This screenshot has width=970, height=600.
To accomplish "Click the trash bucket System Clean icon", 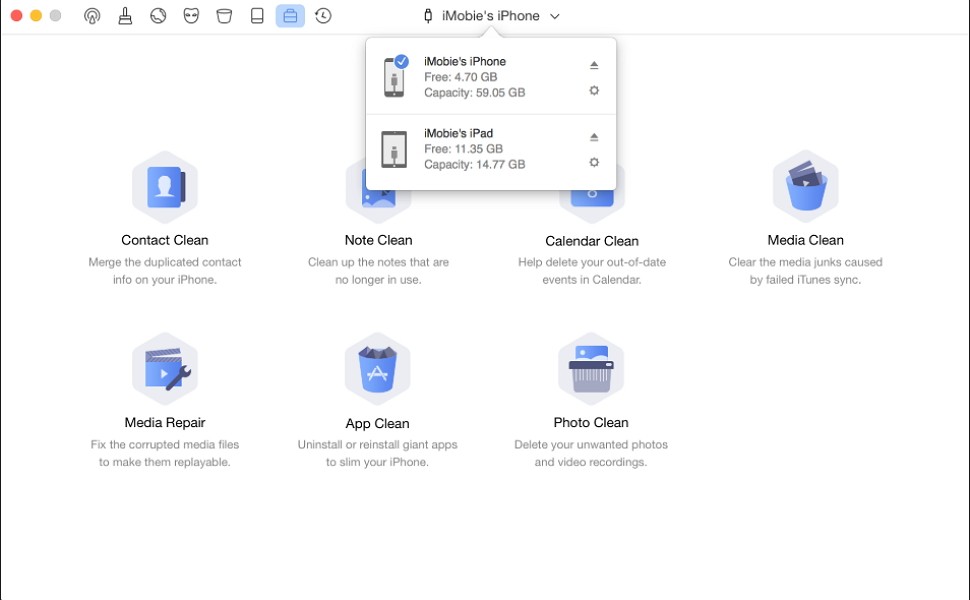I will click(224, 16).
